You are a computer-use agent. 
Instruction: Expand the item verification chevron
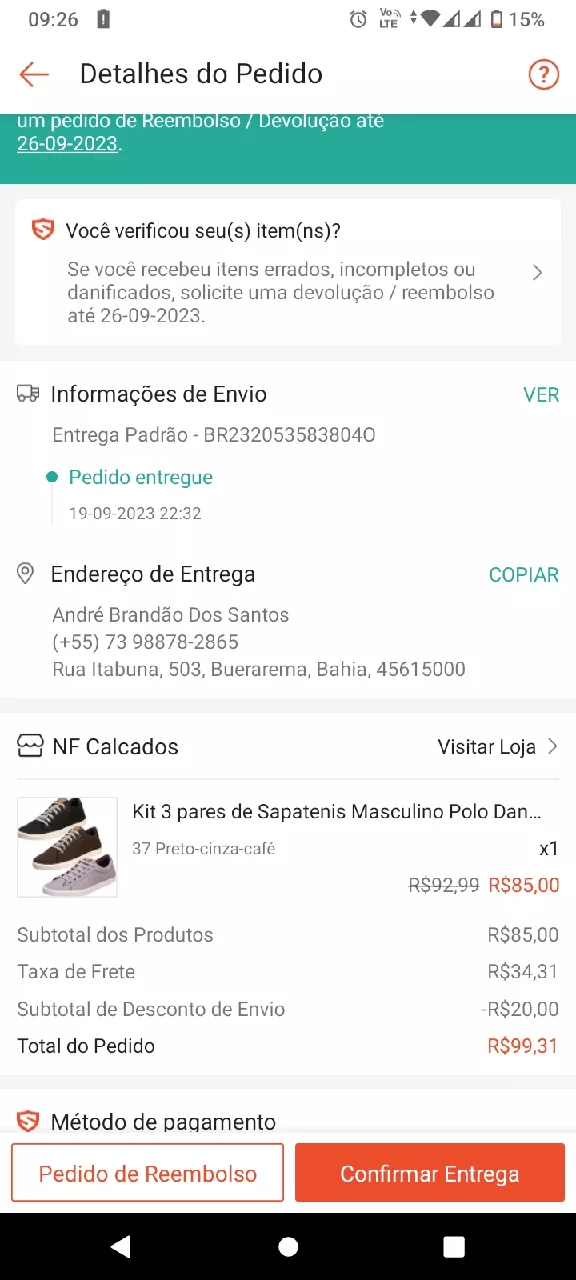click(538, 273)
